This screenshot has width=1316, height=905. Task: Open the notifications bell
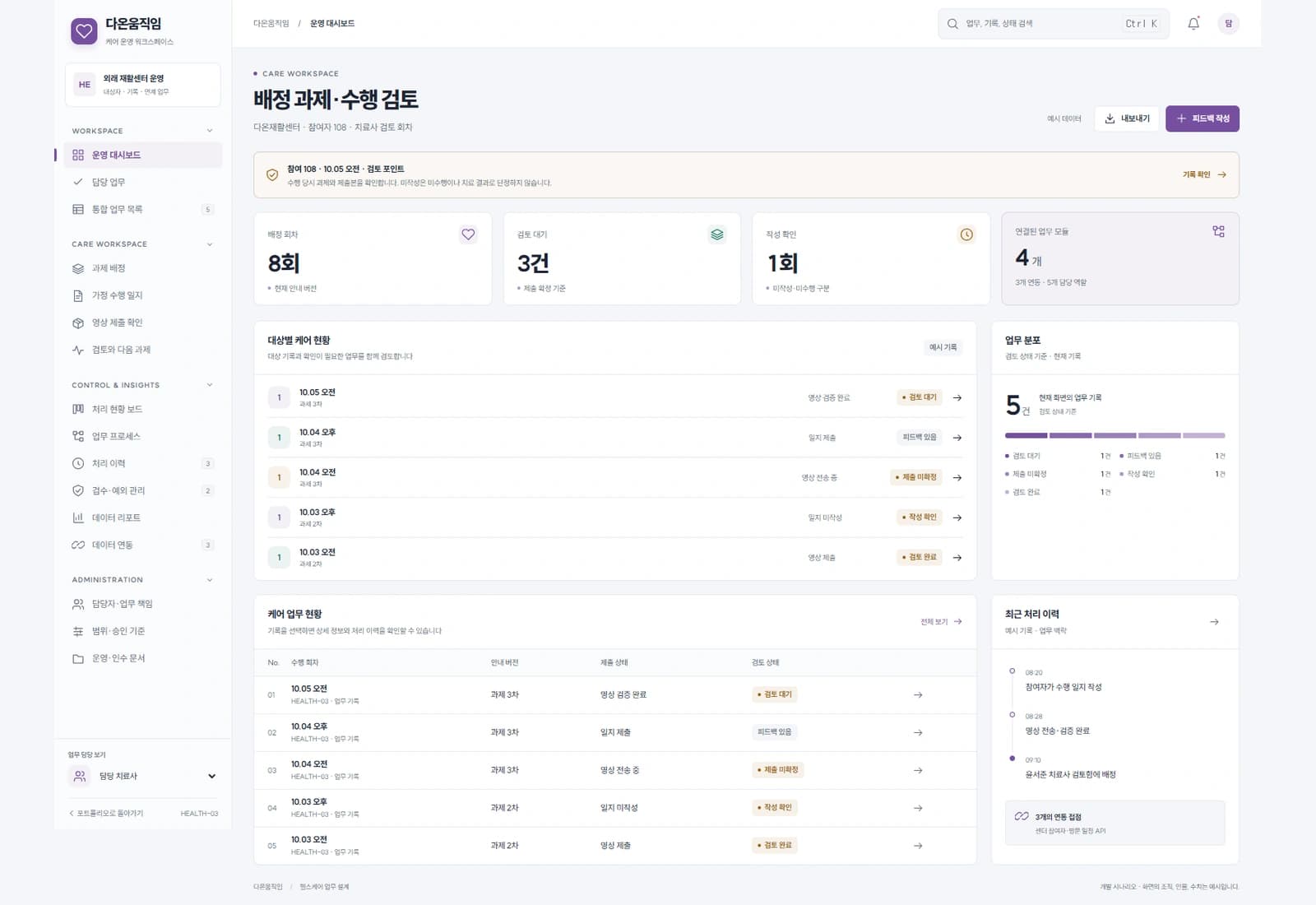1193,24
